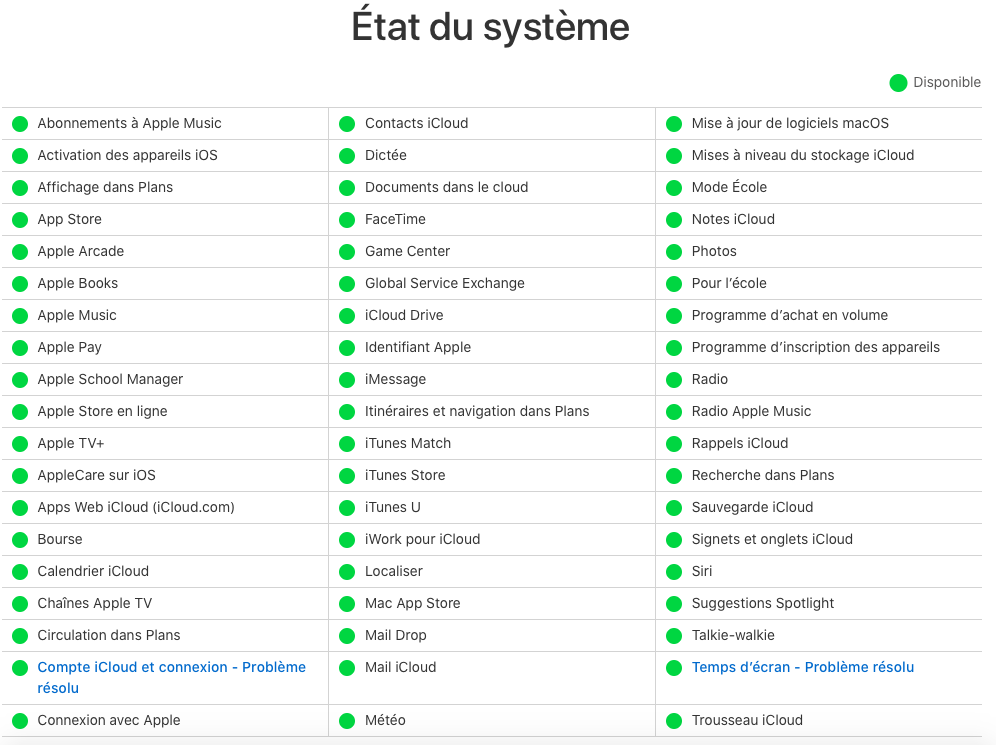996x745 pixels.
Task: Click the État du système heading
Action: [490, 27]
